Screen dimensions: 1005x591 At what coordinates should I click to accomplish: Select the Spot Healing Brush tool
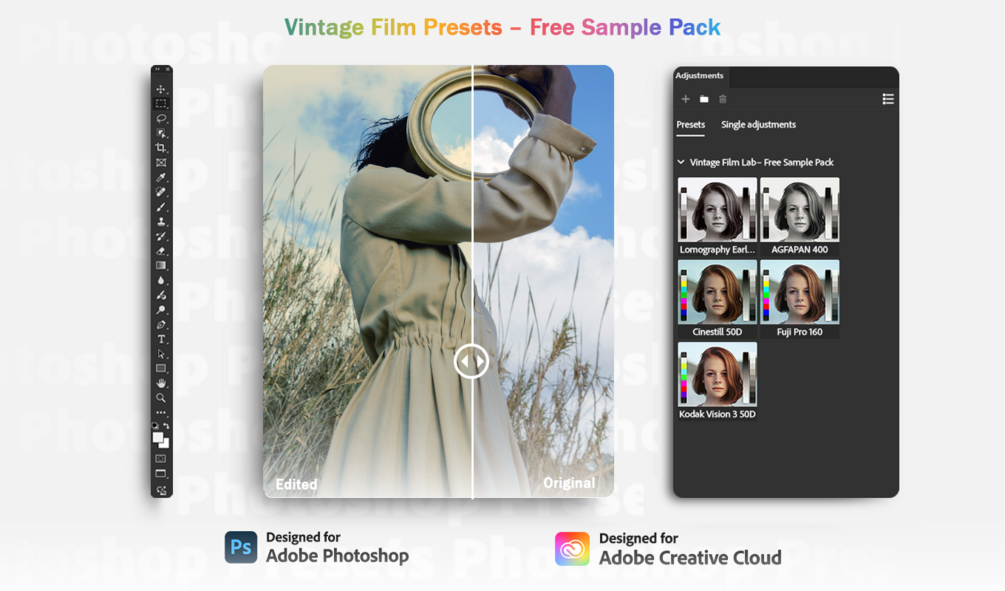(x=161, y=192)
